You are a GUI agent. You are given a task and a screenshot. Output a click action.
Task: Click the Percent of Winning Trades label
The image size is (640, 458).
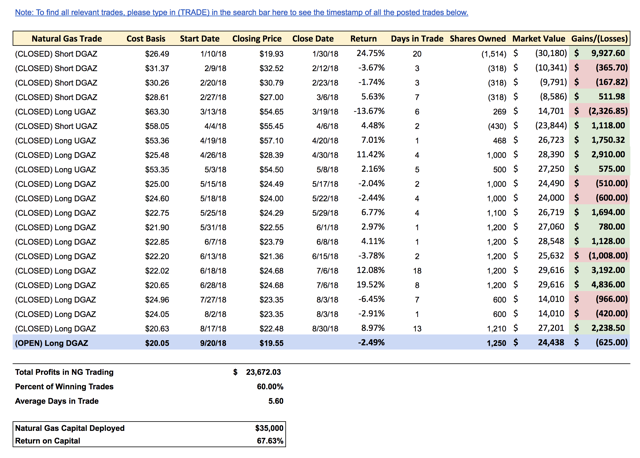coord(64,387)
